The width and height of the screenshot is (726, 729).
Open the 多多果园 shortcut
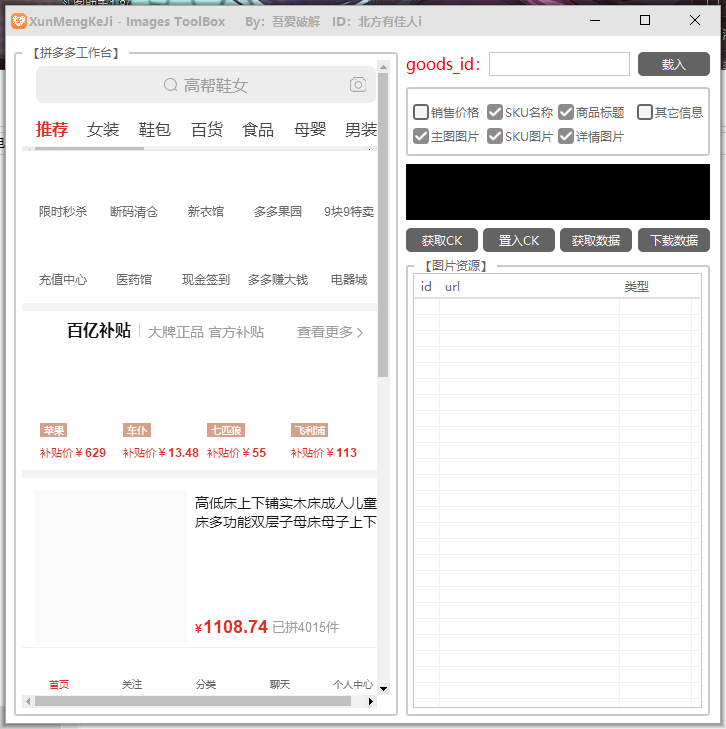pyautogui.click(x=277, y=211)
